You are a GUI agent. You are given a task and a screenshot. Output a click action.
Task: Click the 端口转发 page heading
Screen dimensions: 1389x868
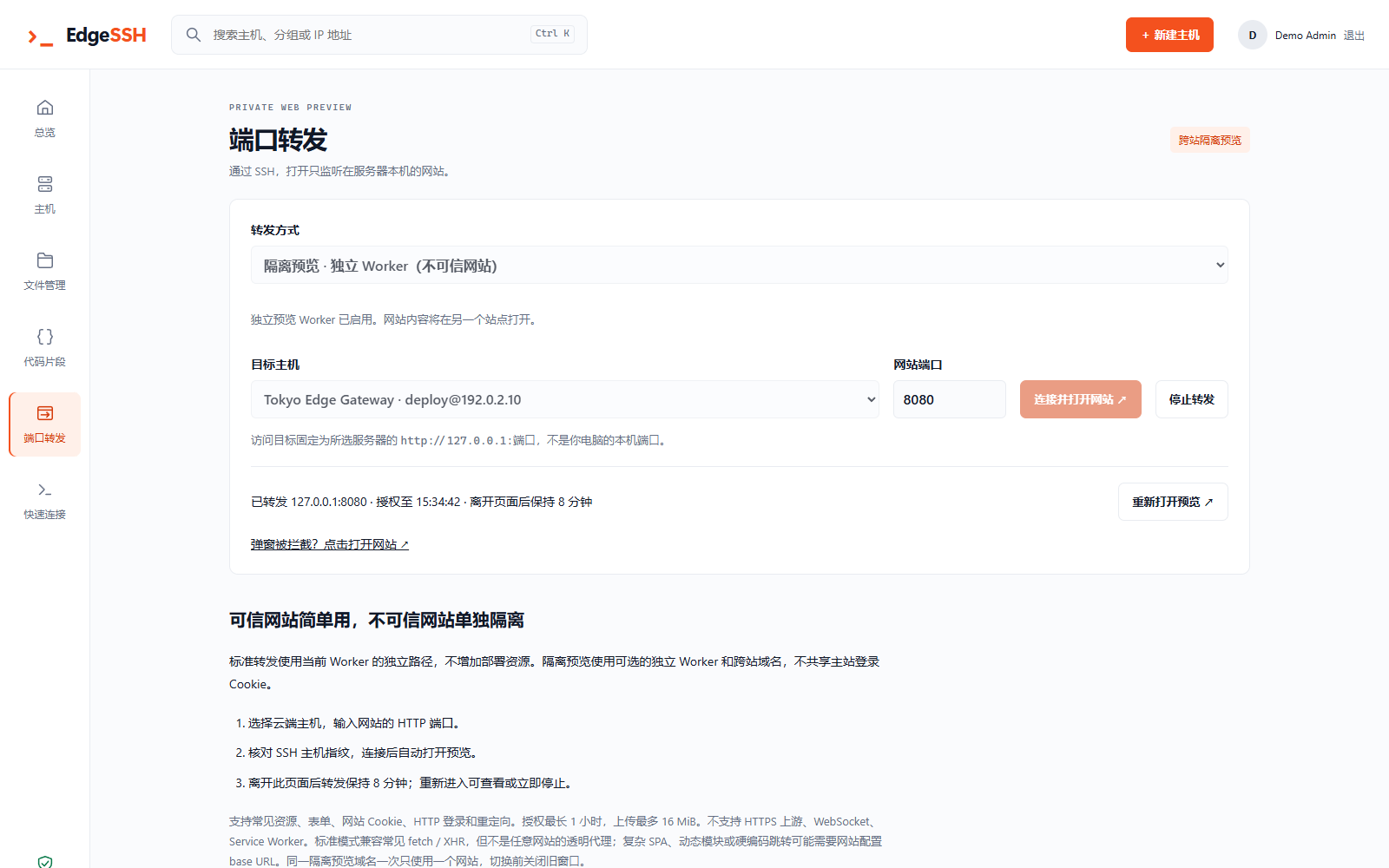pos(278,140)
